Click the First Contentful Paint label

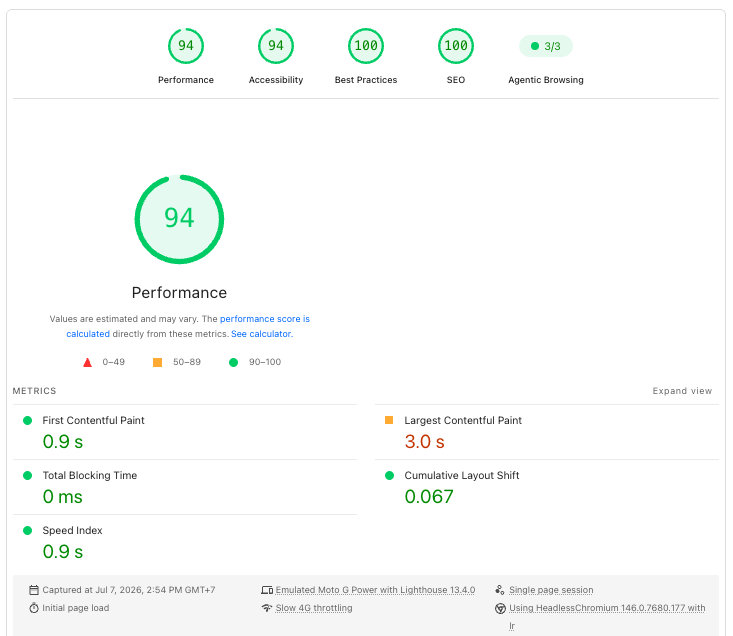click(x=93, y=421)
